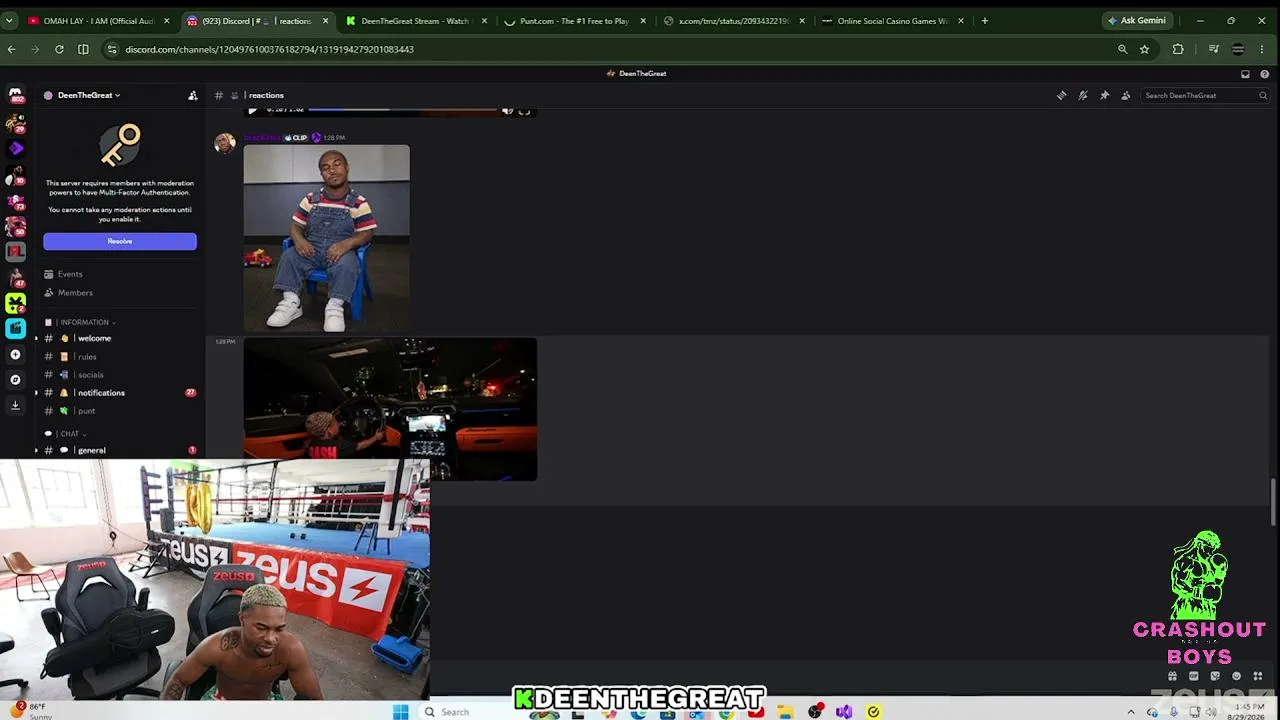Open Discord direct messages home icon
Image resolution: width=1280 pixels, height=720 pixels.
coord(15,96)
